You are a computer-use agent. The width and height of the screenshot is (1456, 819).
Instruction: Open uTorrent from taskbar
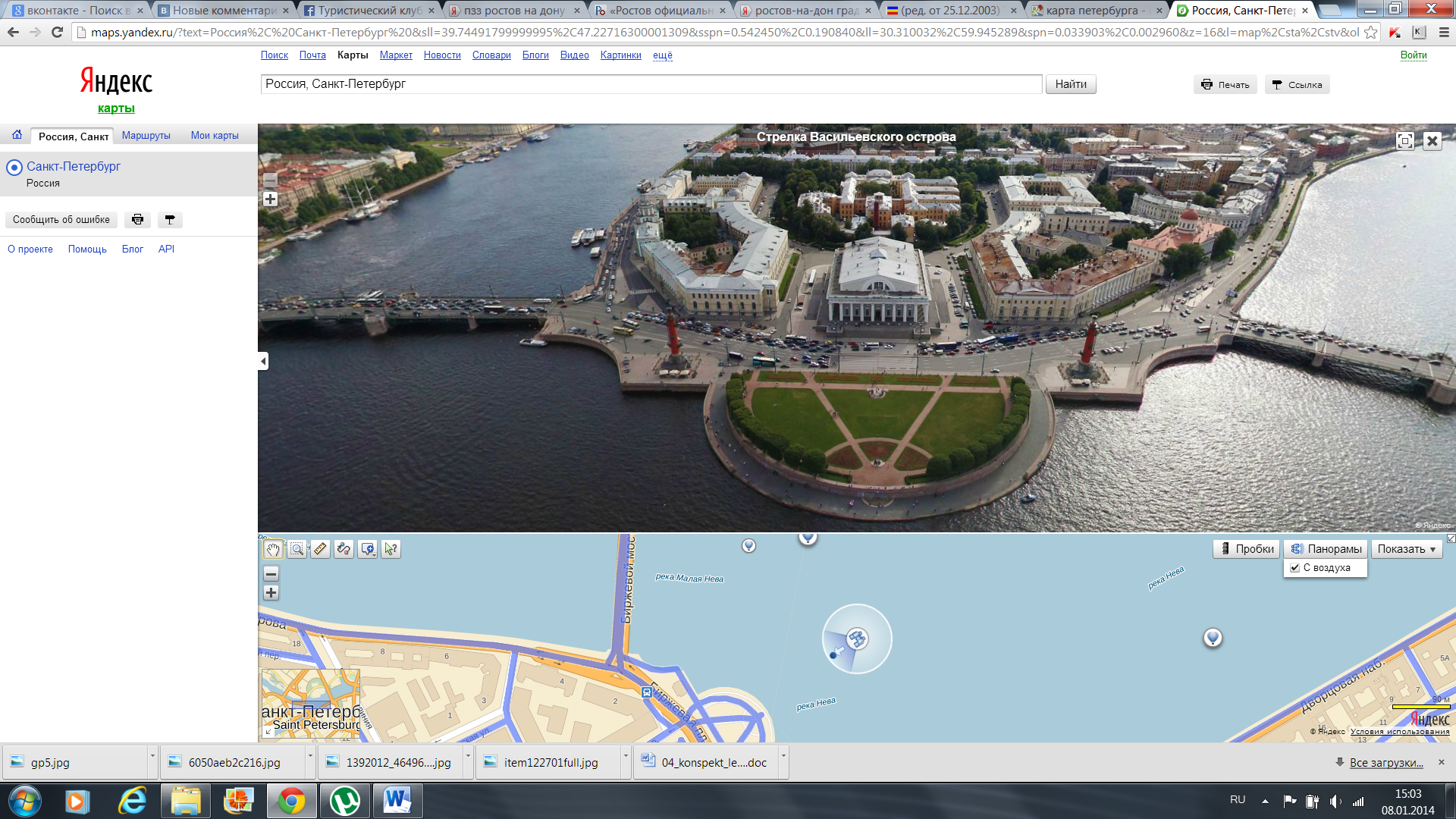(345, 801)
